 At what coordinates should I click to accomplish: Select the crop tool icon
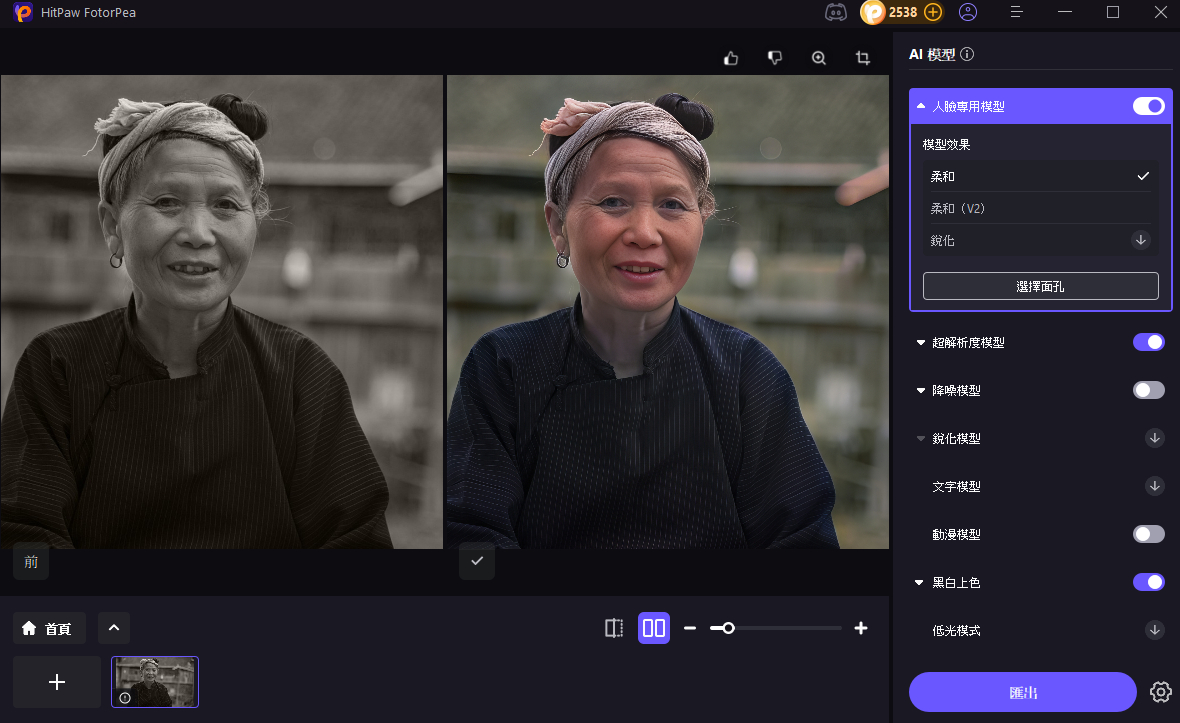click(x=863, y=58)
